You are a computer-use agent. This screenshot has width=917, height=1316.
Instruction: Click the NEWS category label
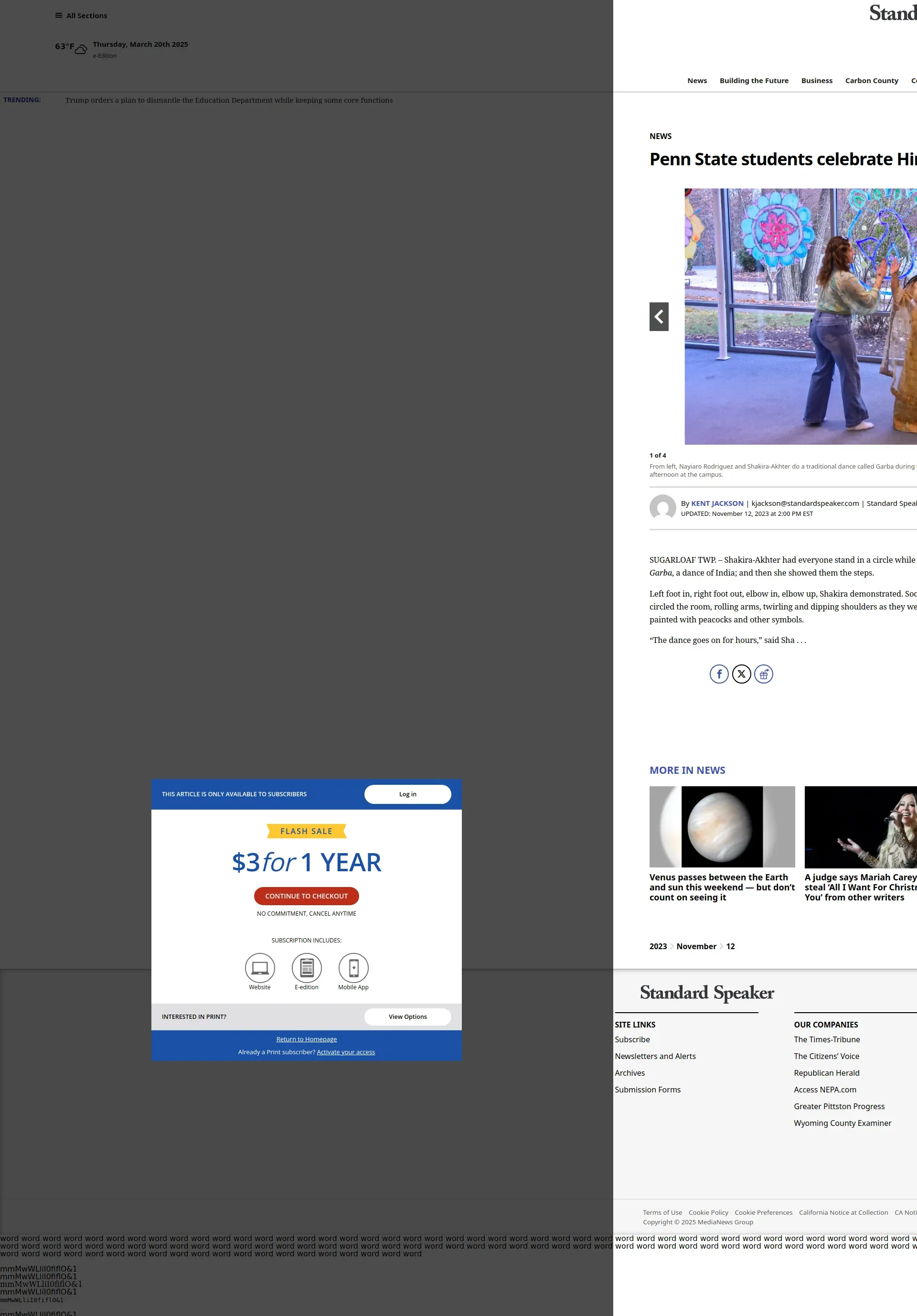point(660,137)
